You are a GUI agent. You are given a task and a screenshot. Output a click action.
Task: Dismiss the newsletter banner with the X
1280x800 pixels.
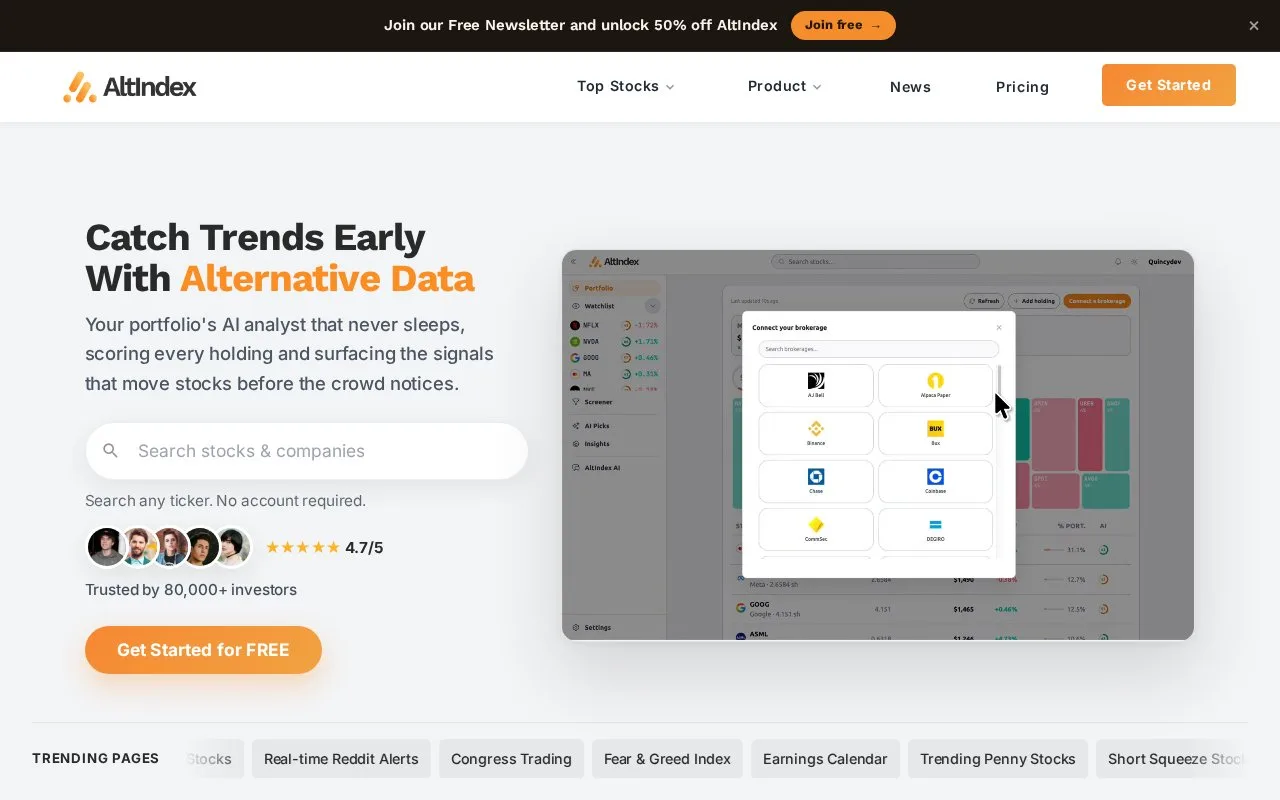1253,26
